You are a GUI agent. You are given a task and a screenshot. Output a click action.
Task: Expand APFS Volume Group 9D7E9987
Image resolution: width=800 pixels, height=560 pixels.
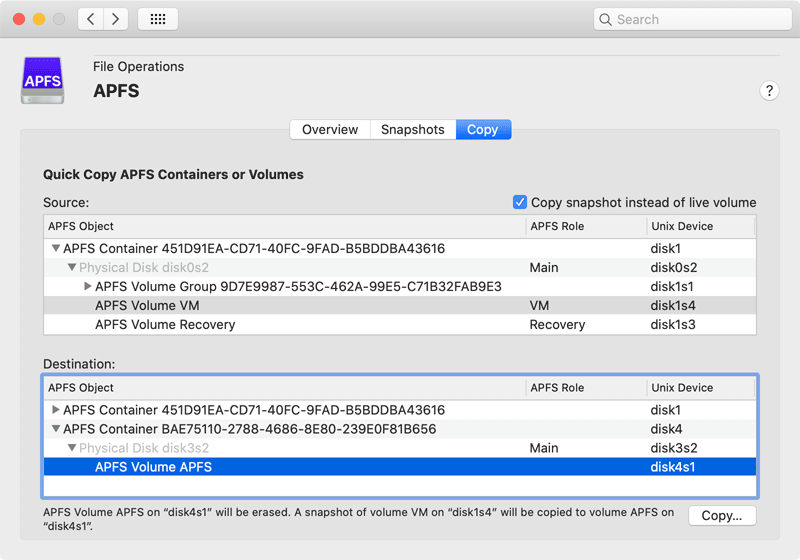coord(88,286)
